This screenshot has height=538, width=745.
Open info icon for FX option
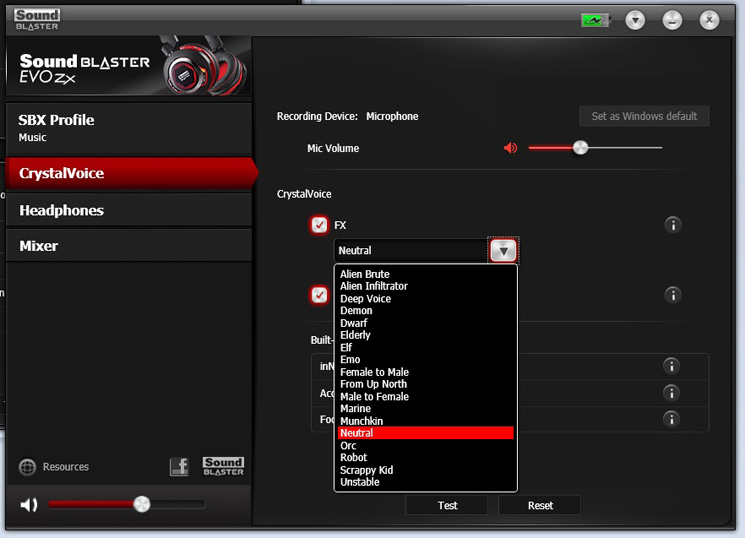(673, 225)
